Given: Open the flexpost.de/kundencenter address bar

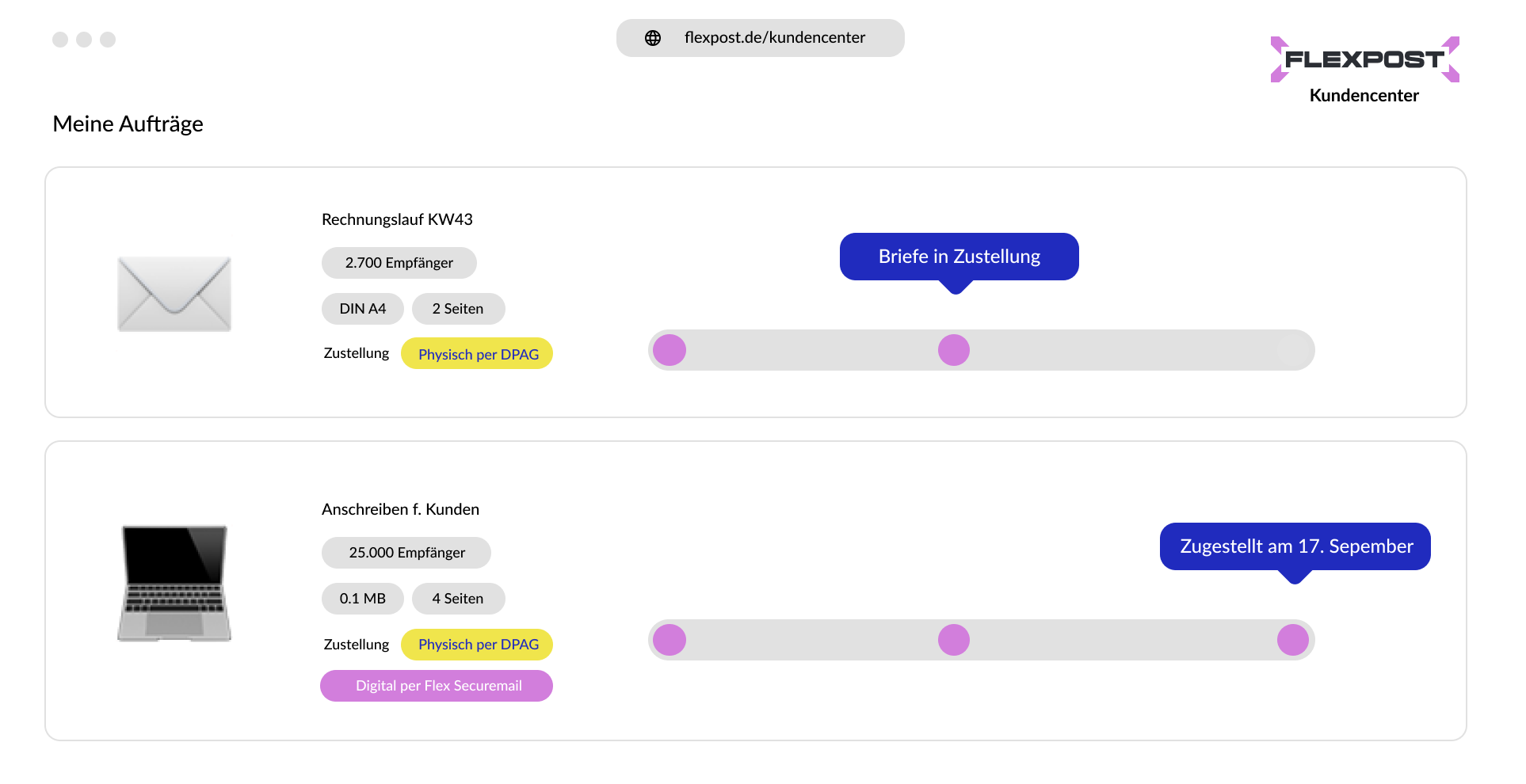Looking at the screenshot, I should [774, 38].
